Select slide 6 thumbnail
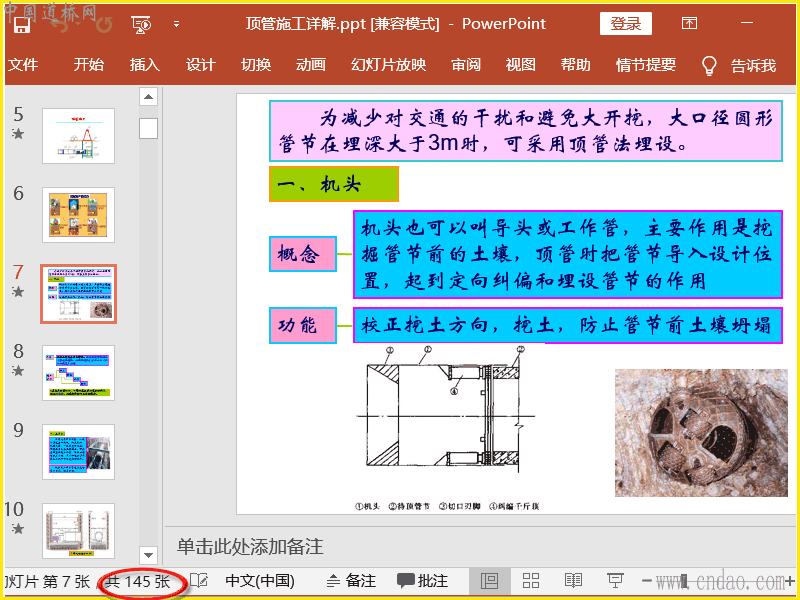Image resolution: width=800 pixels, height=600 pixels. tap(79, 215)
